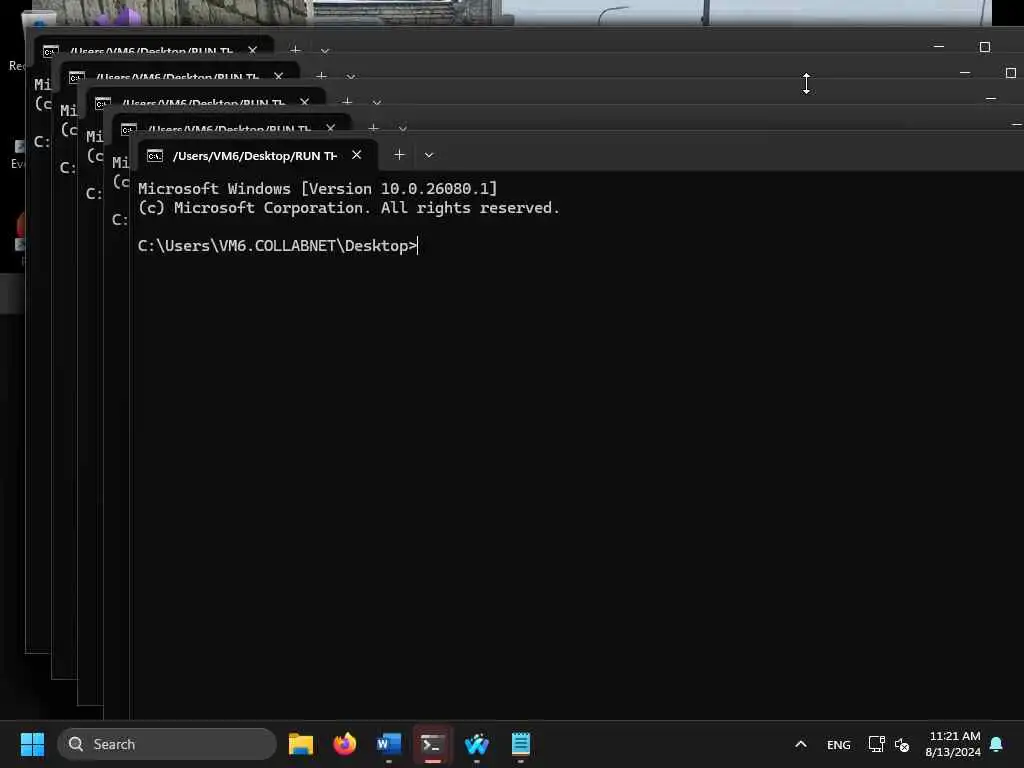Screen dimensions: 1024x768
Task: Switch to Terminal via taskbar icon
Action: coord(432,744)
